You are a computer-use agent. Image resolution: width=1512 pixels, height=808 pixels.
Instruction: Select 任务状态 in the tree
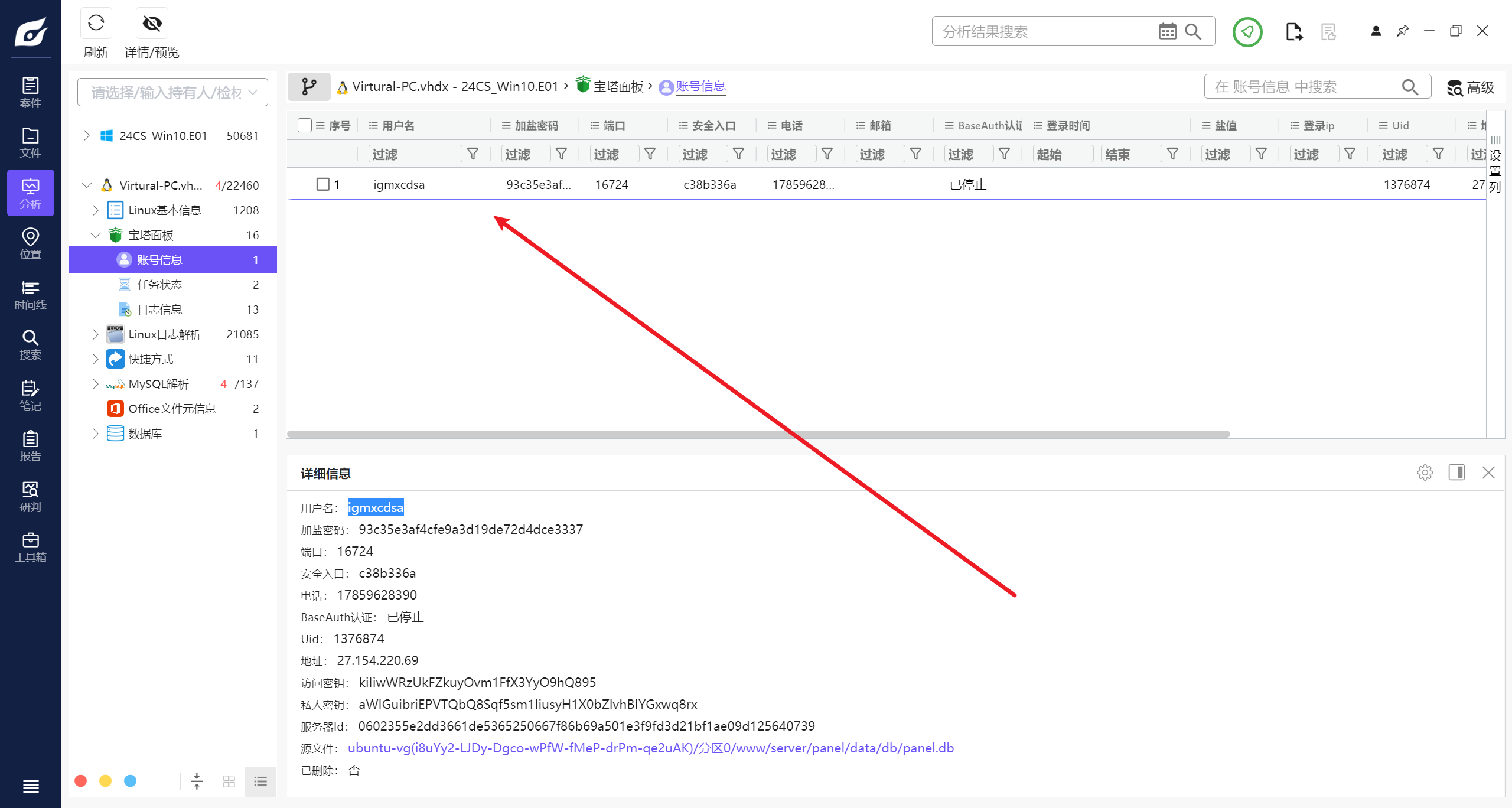(159, 285)
